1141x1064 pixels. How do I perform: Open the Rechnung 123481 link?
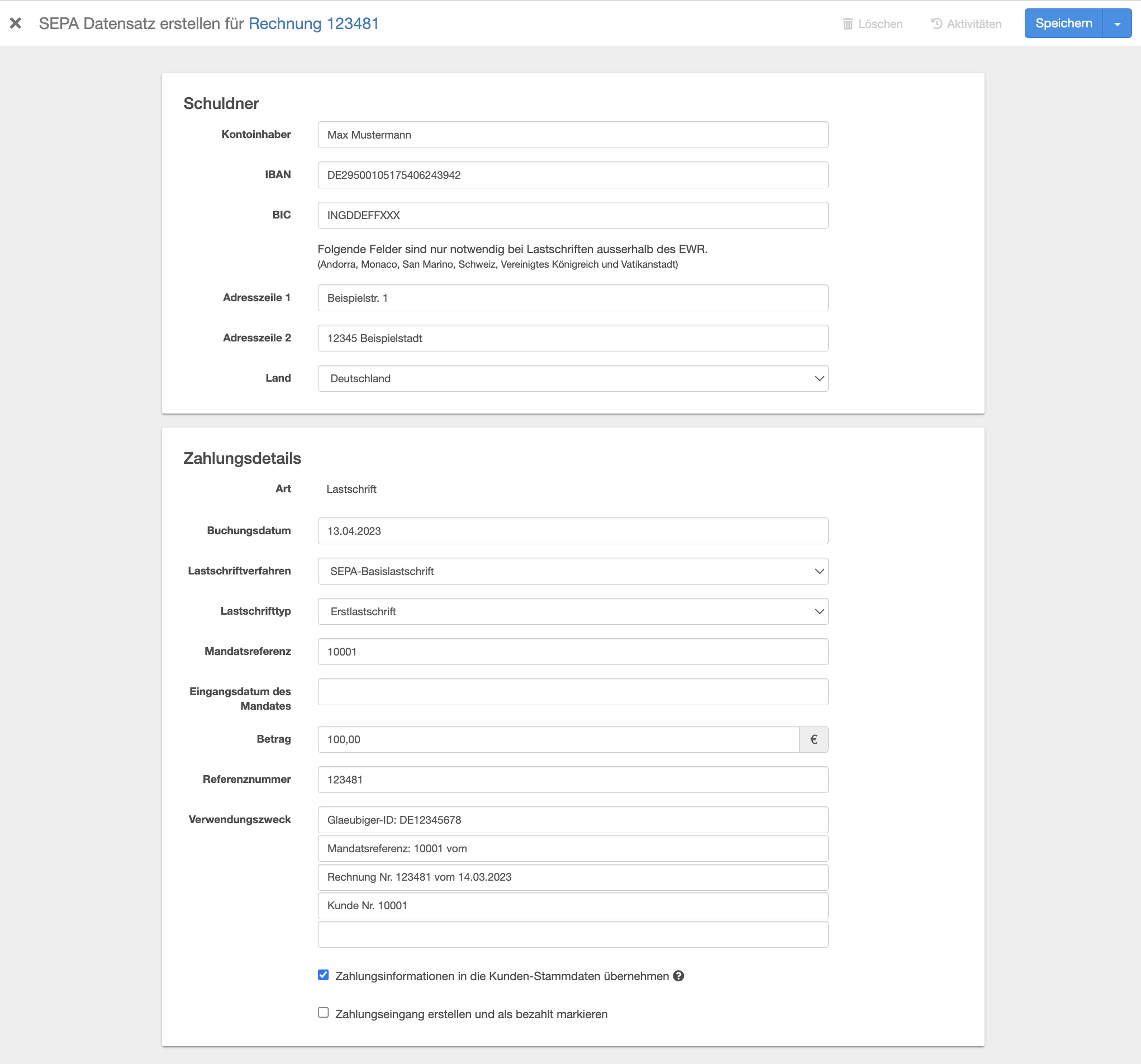pos(313,23)
